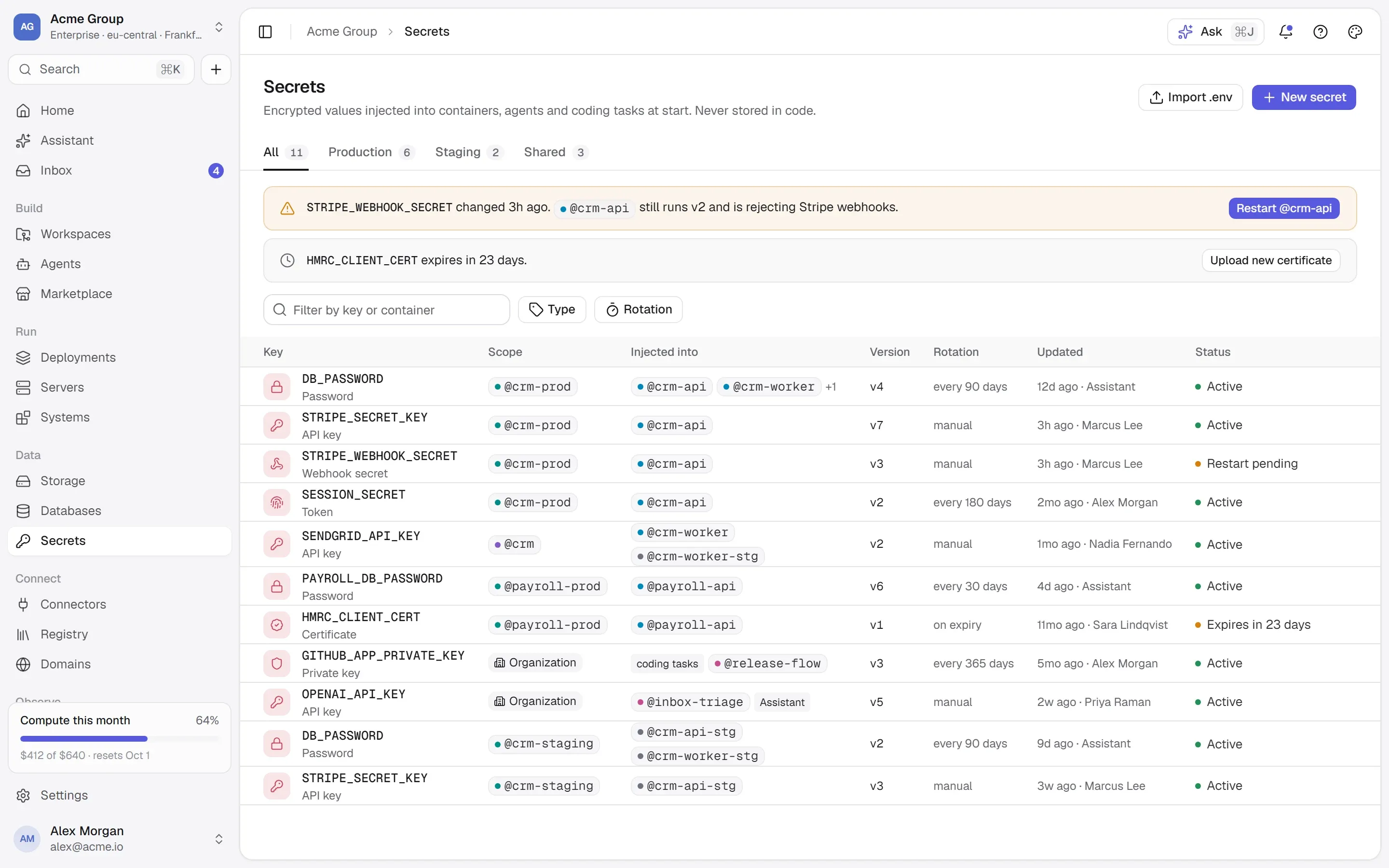Image resolution: width=1389 pixels, height=868 pixels.
Task: Click the @inbox-triage chip
Action: coord(690,702)
